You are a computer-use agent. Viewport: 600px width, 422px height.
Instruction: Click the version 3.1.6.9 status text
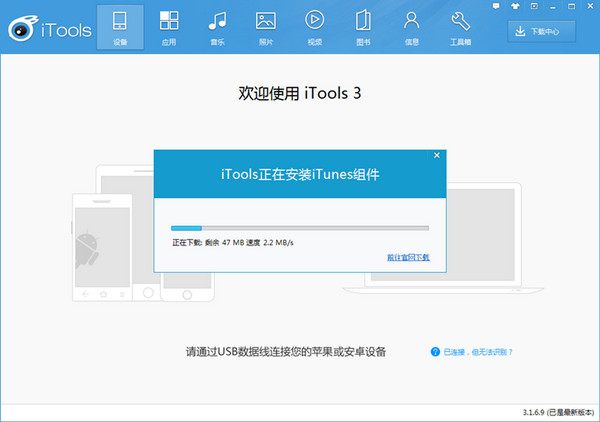pos(557,411)
